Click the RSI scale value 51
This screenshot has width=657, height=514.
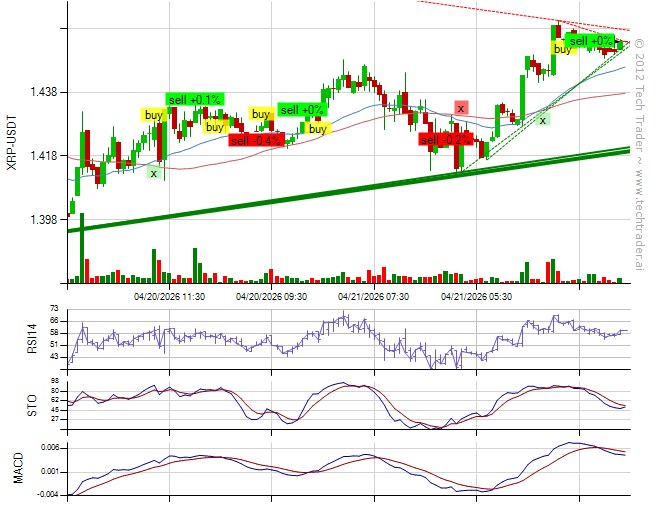[54, 345]
